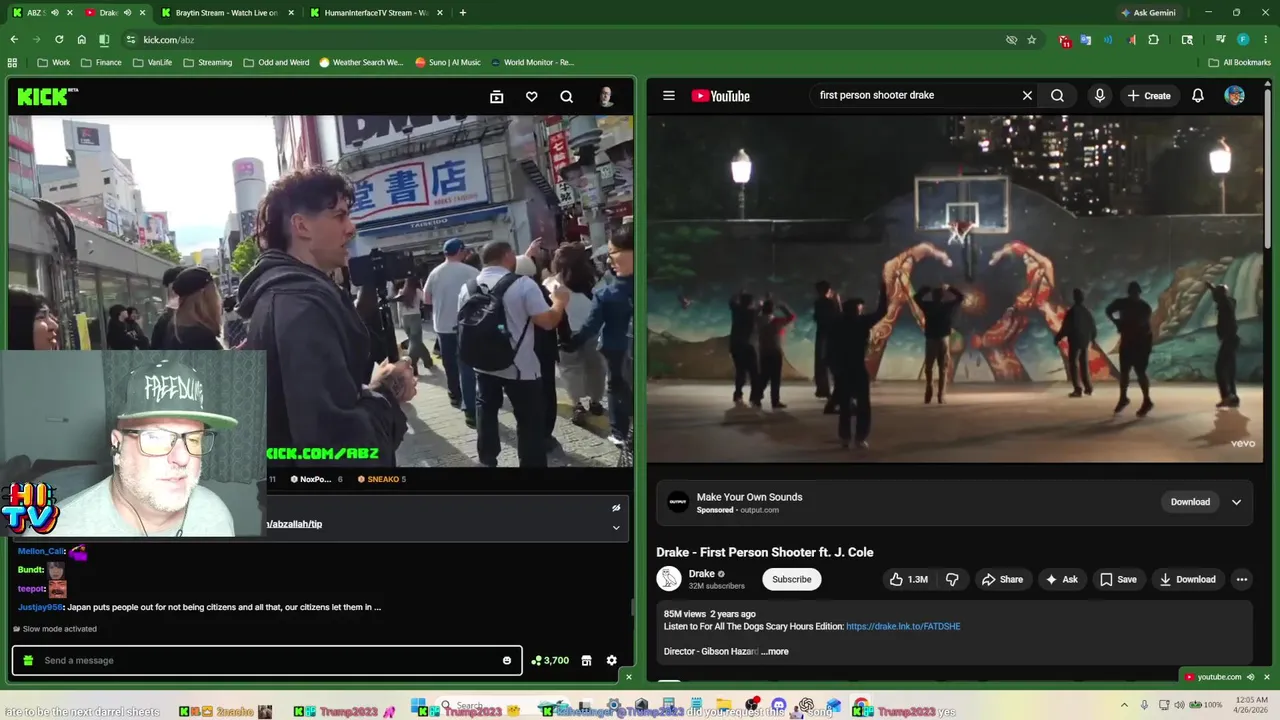Image resolution: width=1280 pixels, height=720 pixels.
Task: Go to the YouTube home logo
Action: [720, 96]
